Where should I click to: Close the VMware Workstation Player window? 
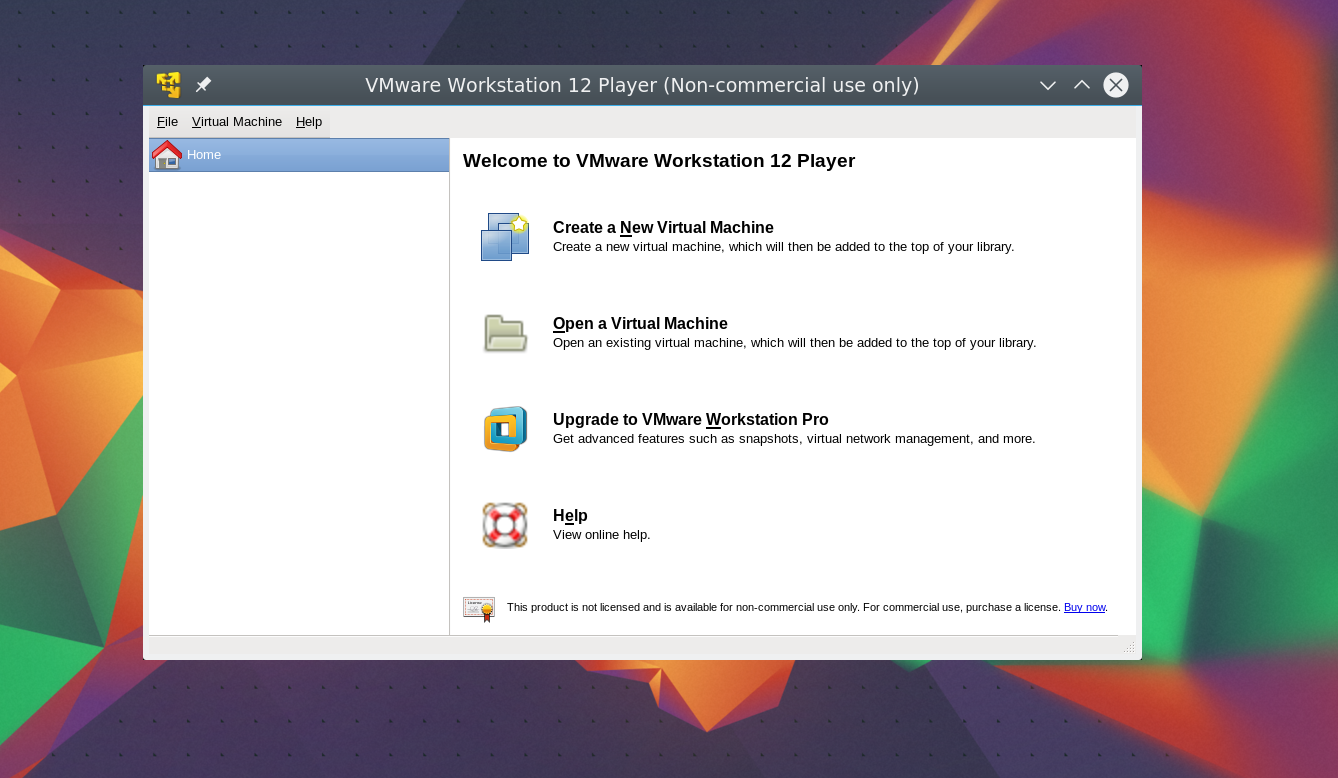tap(1116, 86)
